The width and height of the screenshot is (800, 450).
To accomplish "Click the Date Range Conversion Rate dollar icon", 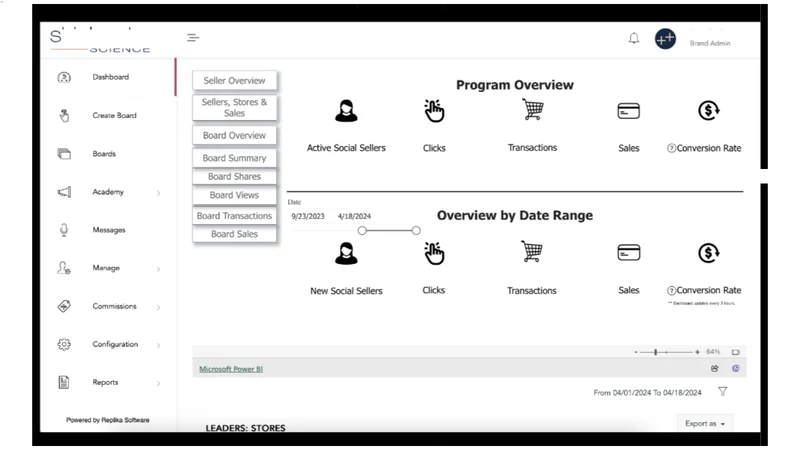I will 709,253.
